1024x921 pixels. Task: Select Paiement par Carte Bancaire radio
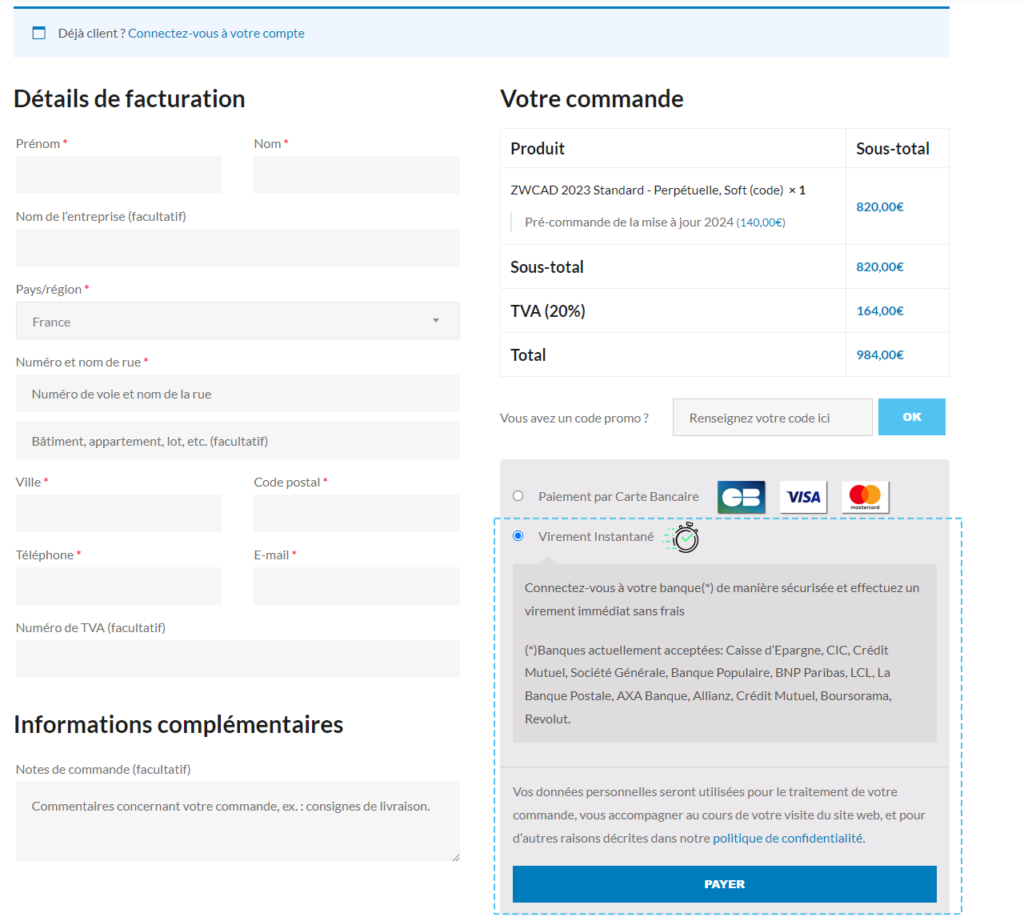[x=518, y=495]
